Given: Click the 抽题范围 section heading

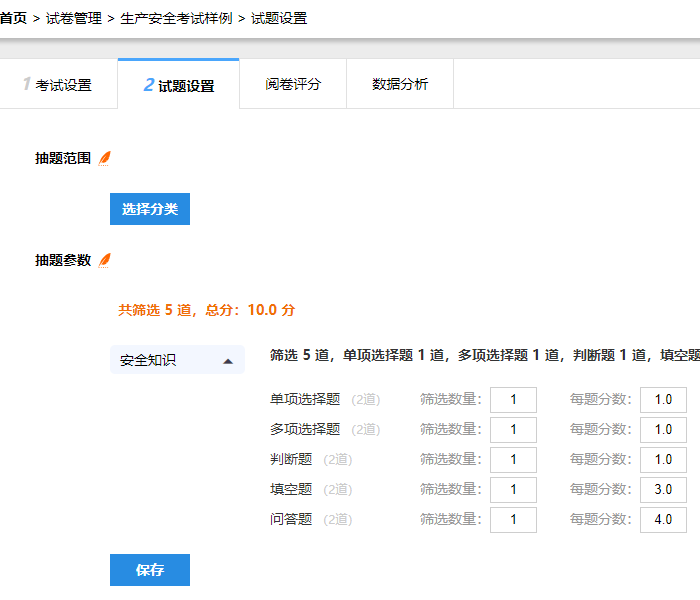Looking at the screenshot, I should click(63, 158).
